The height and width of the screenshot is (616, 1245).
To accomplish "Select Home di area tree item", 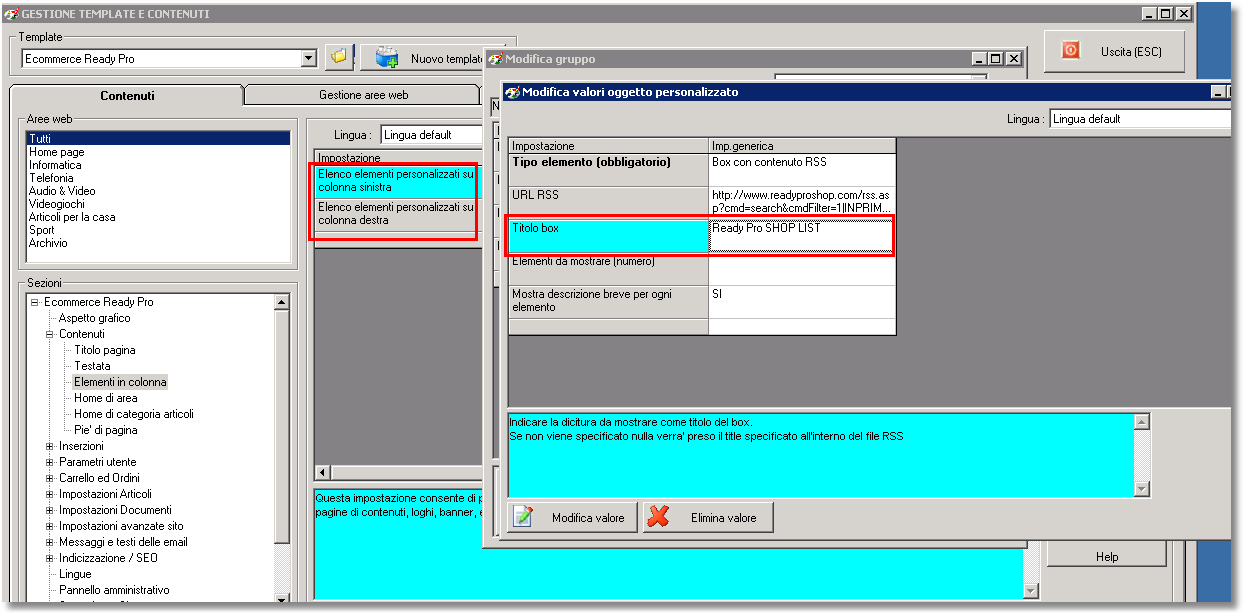I will 106,398.
